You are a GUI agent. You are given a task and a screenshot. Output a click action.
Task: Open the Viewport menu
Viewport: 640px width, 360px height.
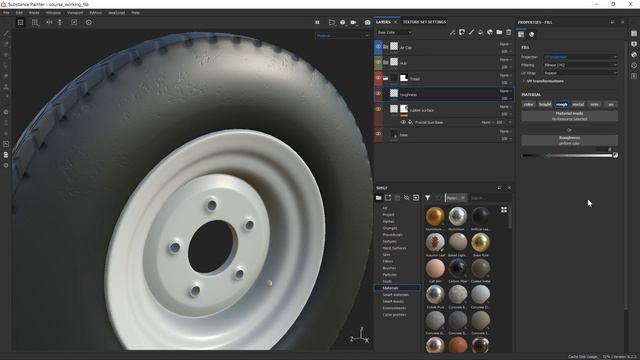click(x=75, y=13)
